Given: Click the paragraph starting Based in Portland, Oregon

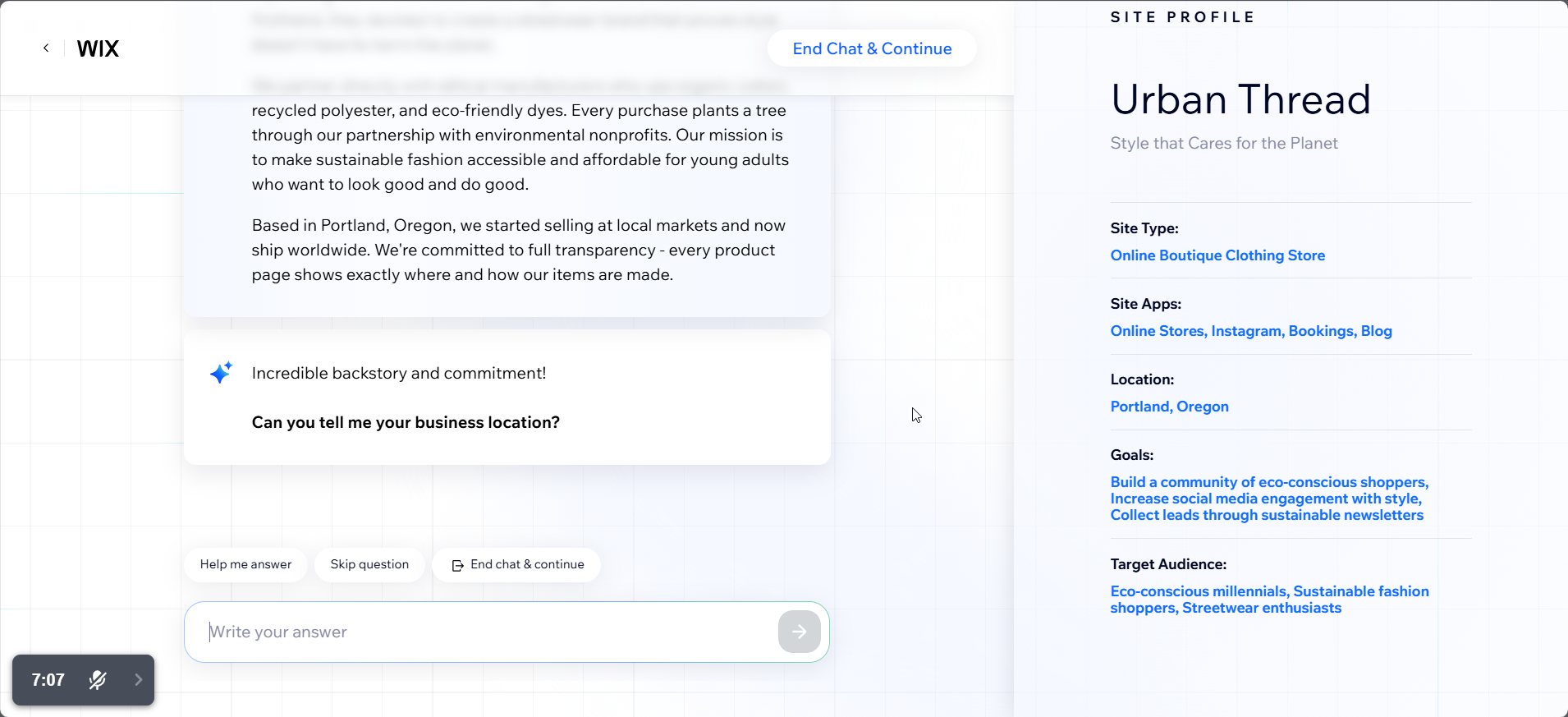Looking at the screenshot, I should pyautogui.click(x=519, y=250).
